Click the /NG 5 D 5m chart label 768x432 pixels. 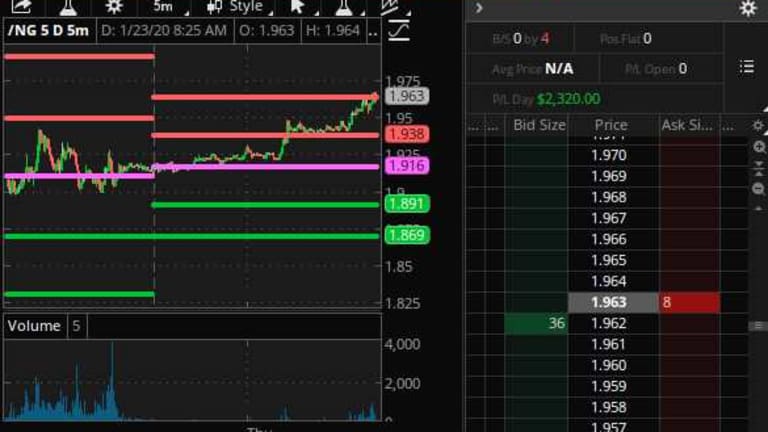coord(48,31)
